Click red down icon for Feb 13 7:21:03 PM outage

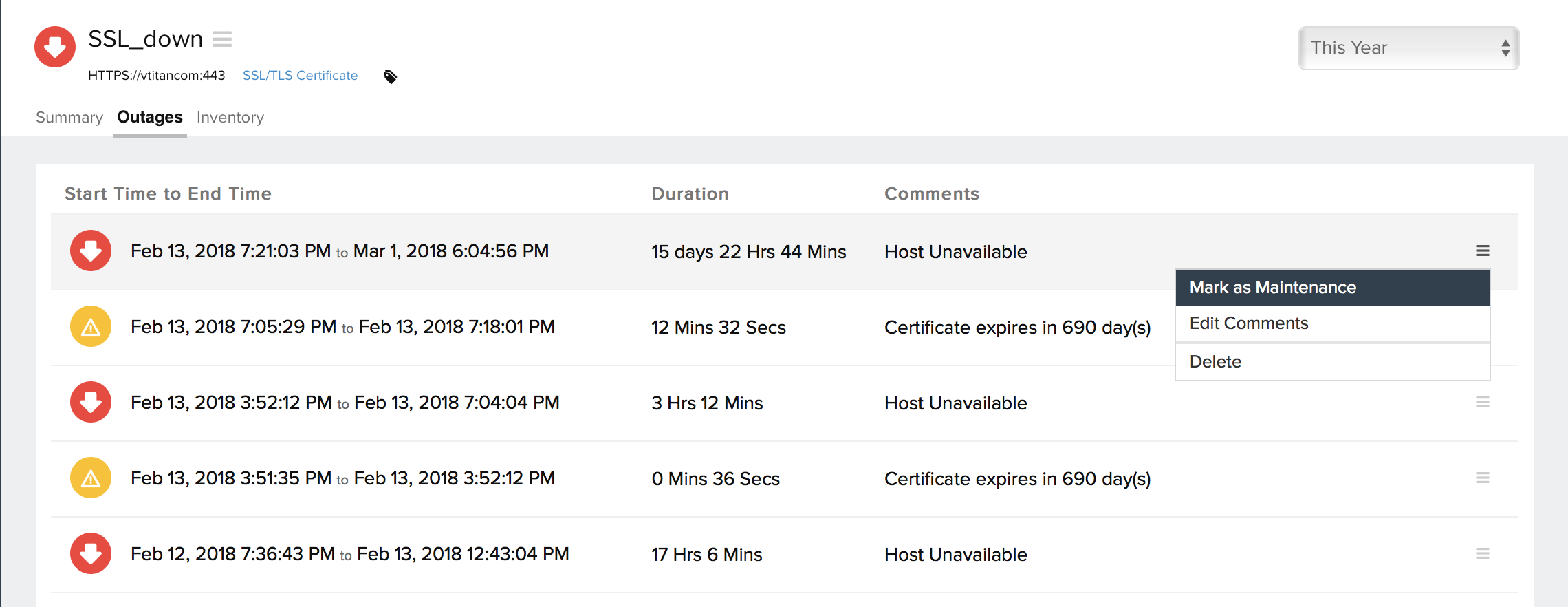91,251
